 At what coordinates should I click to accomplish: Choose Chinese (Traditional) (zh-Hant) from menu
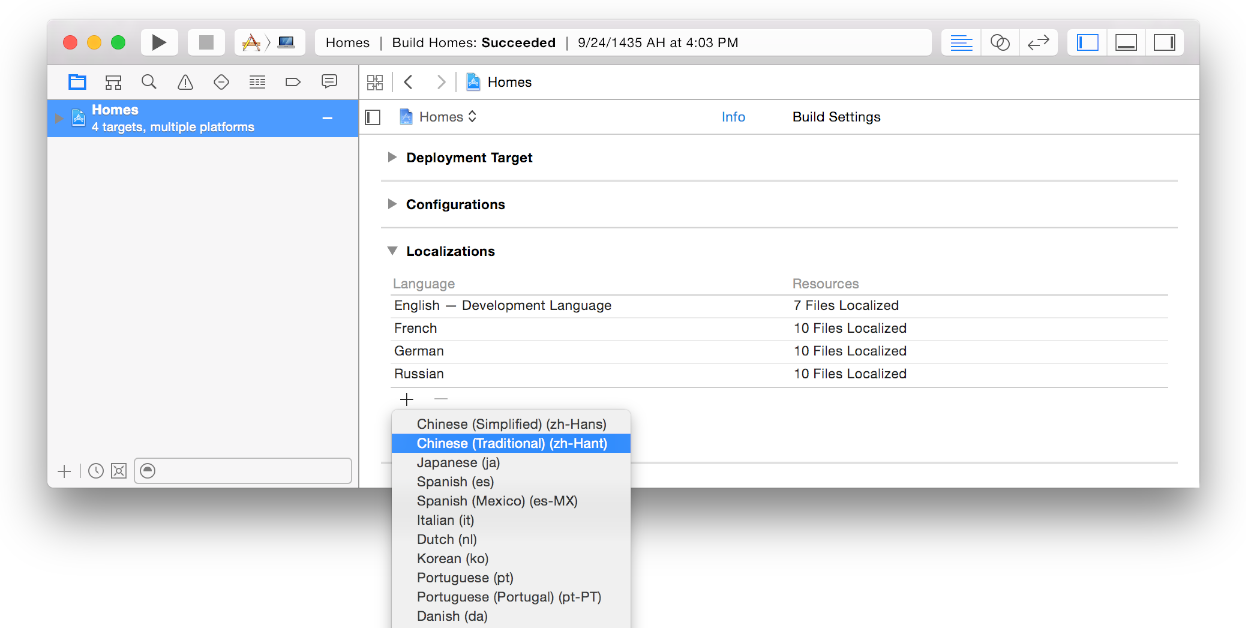click(x=511, y=443)
